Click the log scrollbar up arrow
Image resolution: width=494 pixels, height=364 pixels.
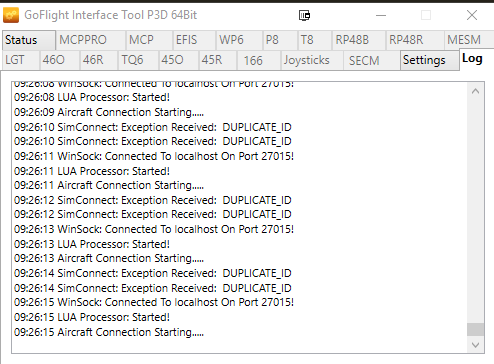click(x=476, y=91)
